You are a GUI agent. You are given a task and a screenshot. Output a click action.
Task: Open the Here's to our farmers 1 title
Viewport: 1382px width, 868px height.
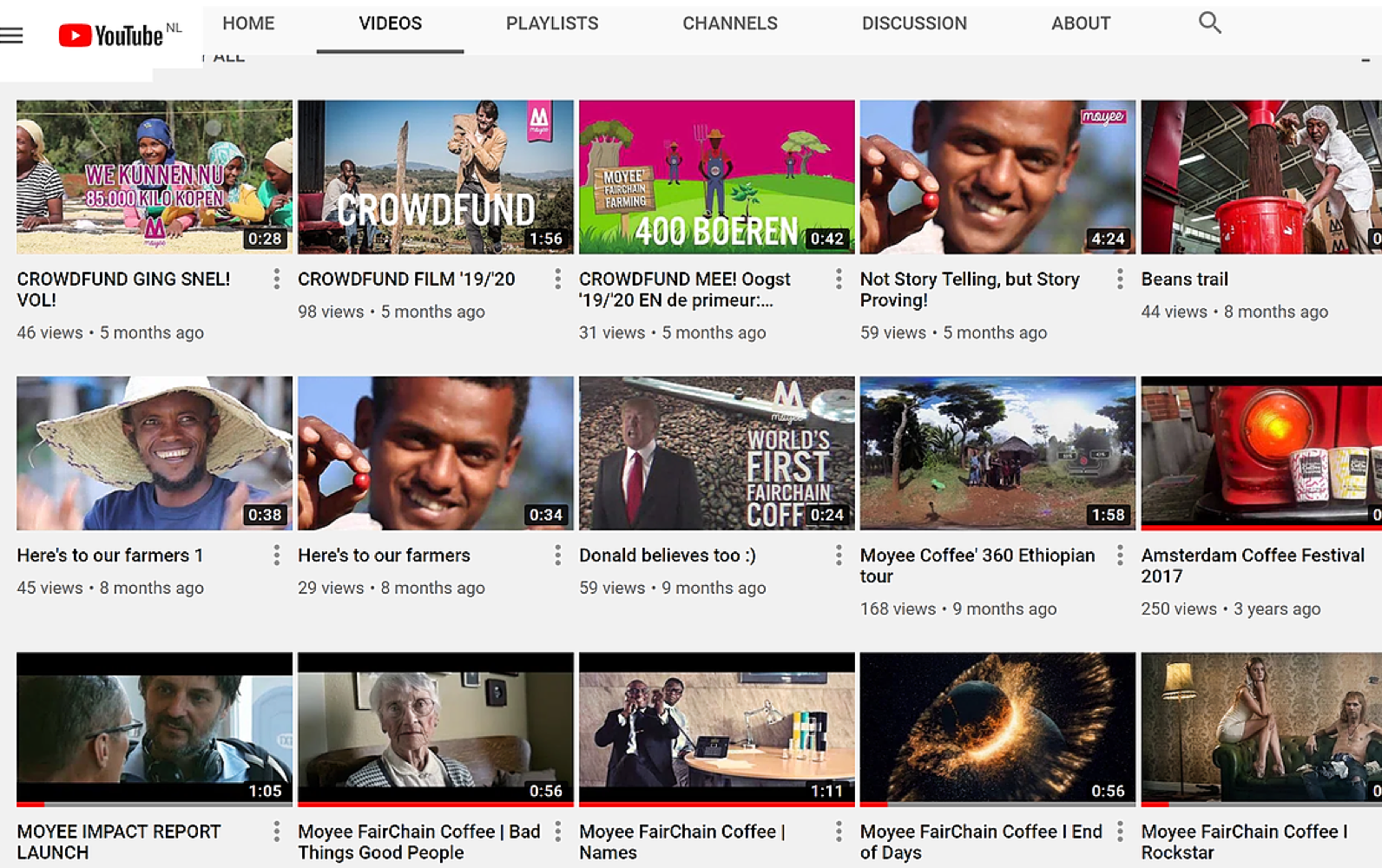click(x=109, y=555)
